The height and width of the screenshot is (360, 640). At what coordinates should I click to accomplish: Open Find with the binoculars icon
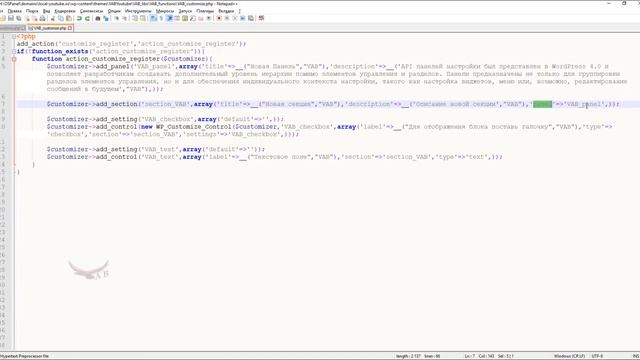click(98, 18)
